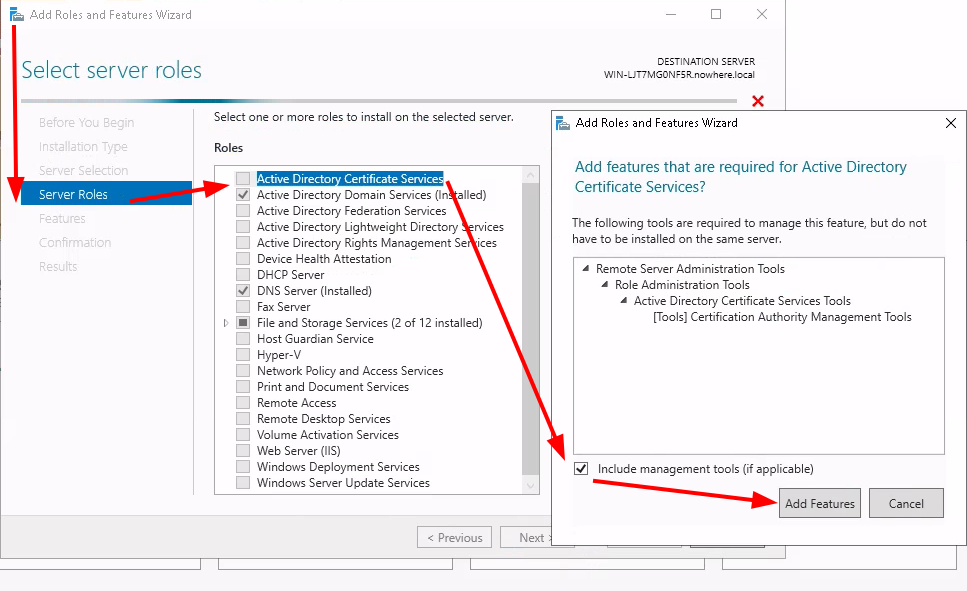Image resolution: width=967 pixels, height=591 pixels.
Task: Check Host Guardian Service checkbox
Action: [x=243, y=339]
